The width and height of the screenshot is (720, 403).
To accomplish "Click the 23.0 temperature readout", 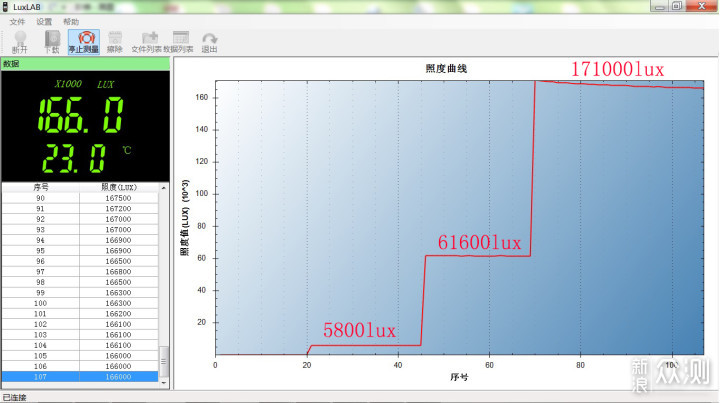I will click(x=74, y=158).
